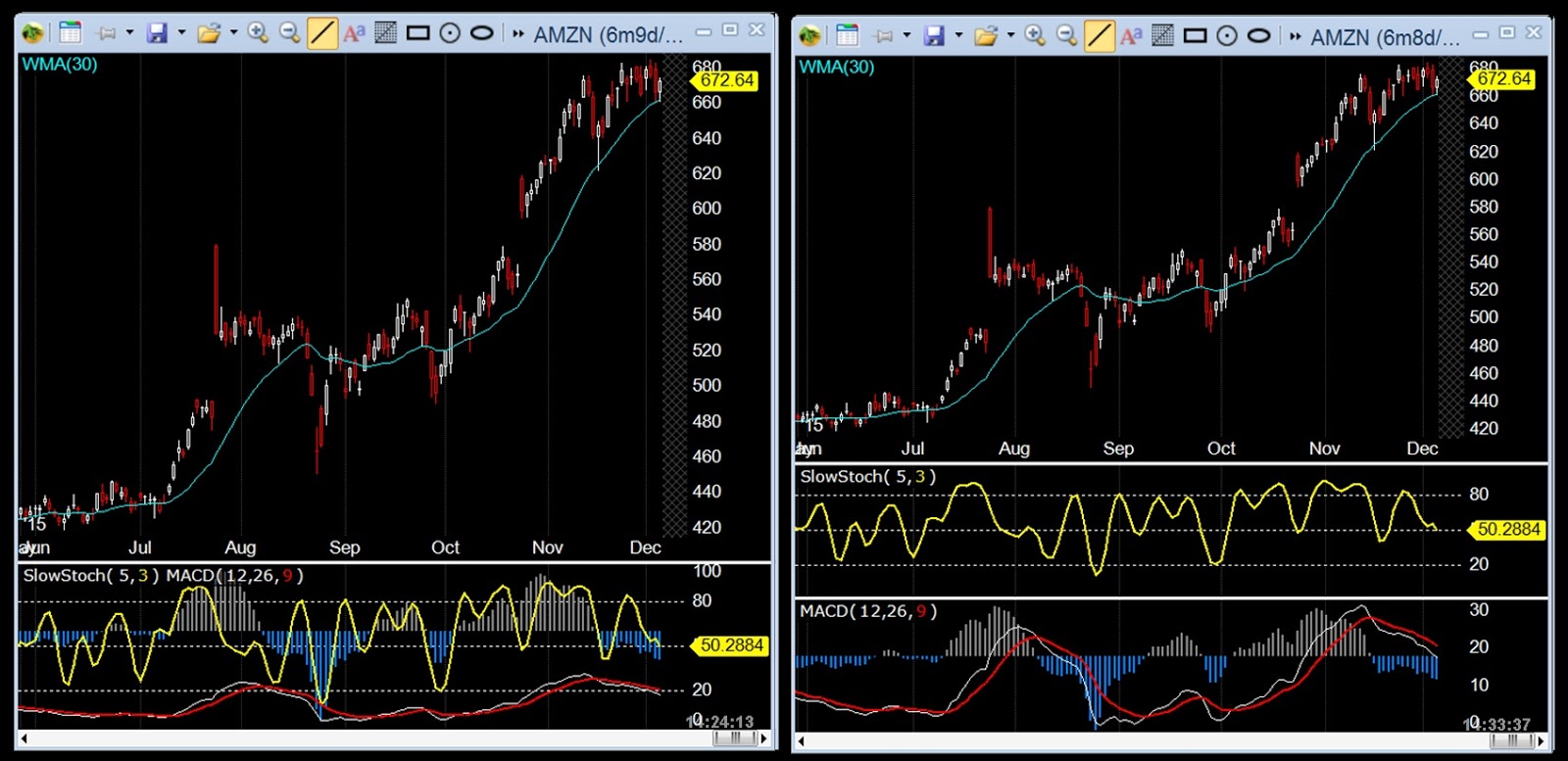1568x761 pixels.
Task: Select text annotation tool in left chart
Action: click(354, 33)
